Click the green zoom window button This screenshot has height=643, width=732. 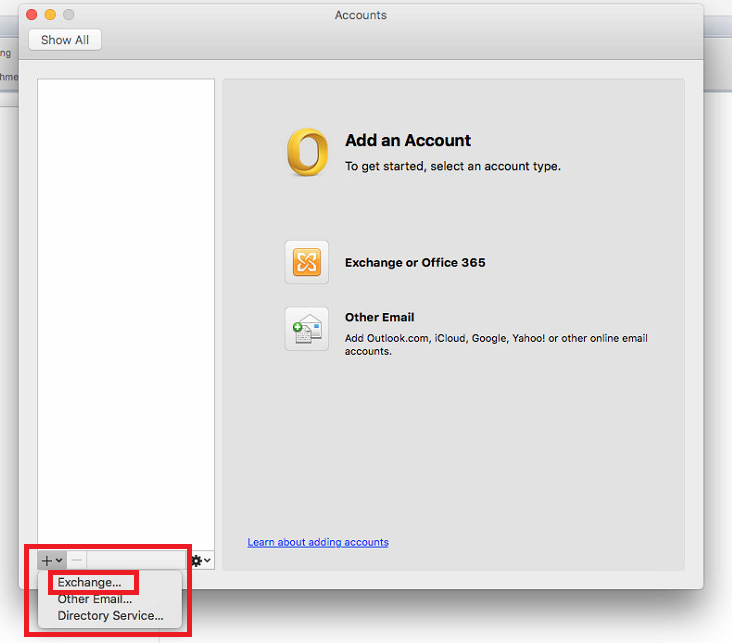(69, 15)
